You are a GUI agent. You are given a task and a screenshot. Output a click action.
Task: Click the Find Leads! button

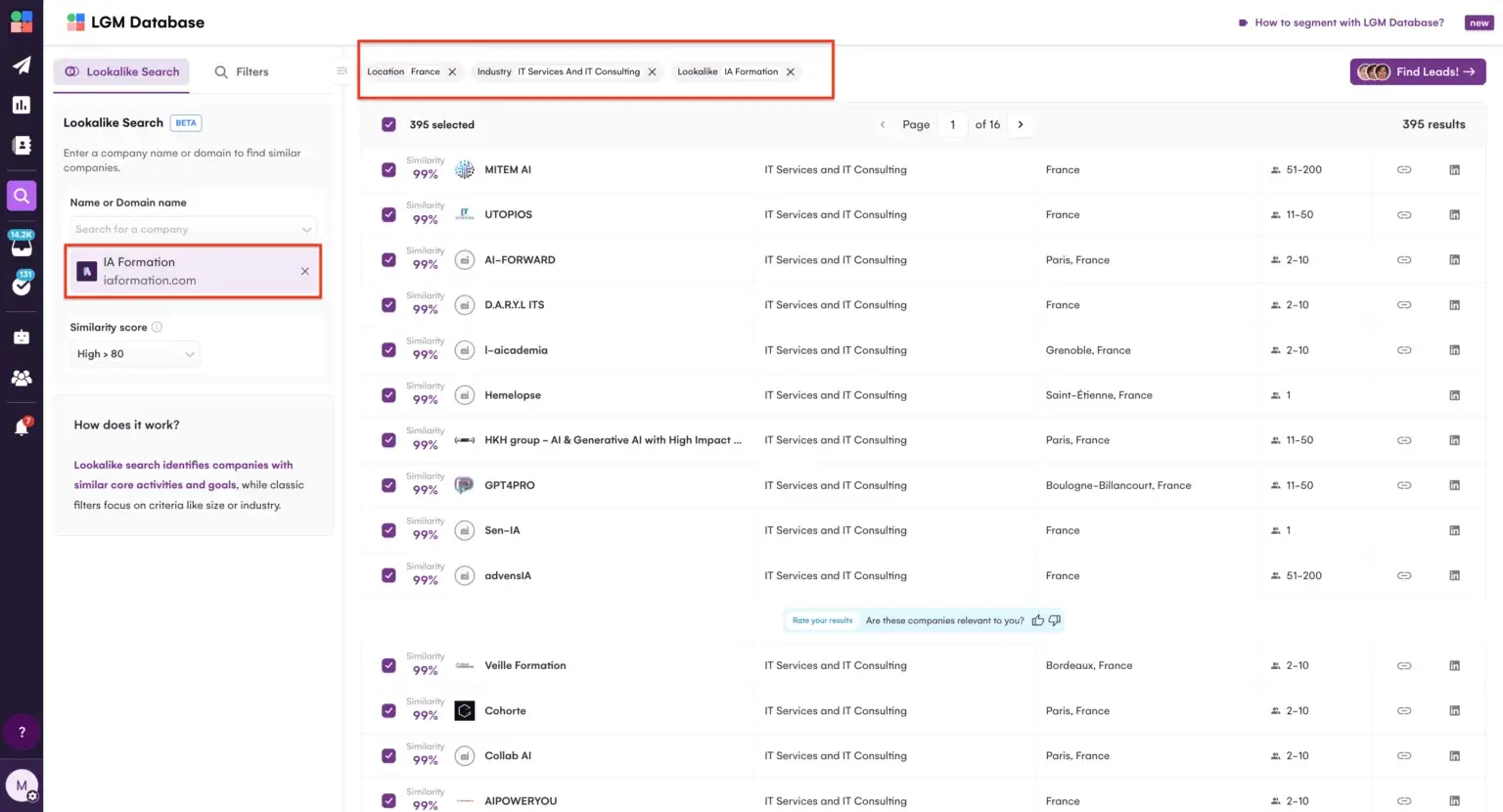pos(1418,71)
